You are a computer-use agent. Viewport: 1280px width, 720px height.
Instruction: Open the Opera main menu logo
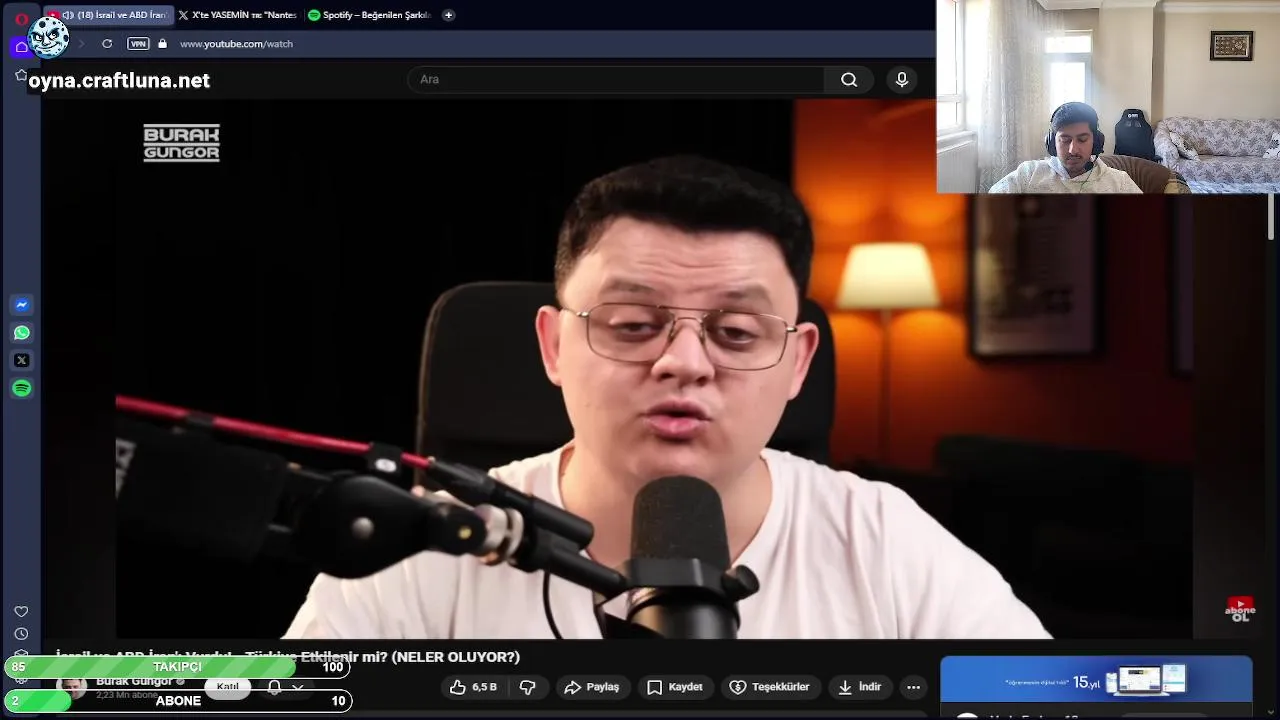point(22,18)
